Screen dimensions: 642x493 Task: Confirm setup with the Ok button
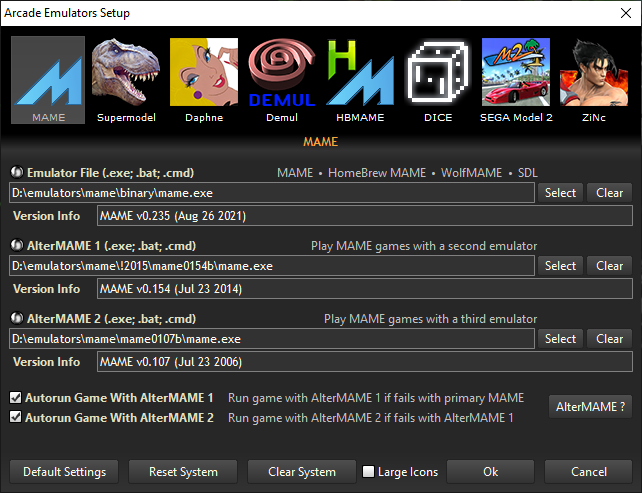[x=490, y=471]
